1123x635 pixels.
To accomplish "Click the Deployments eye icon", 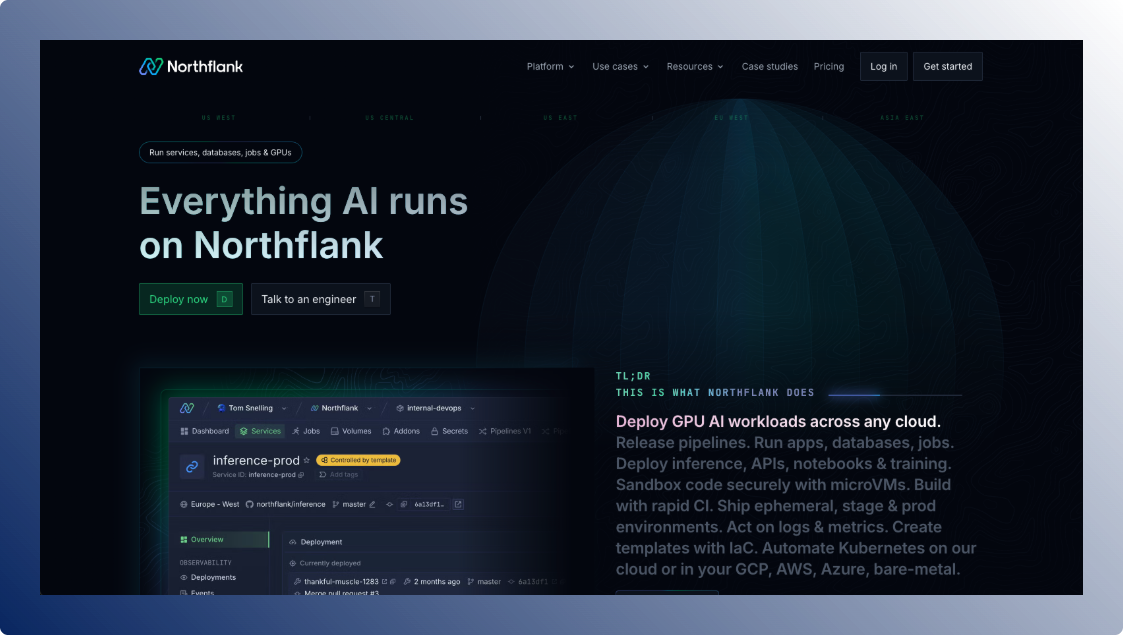I will 183,577.
